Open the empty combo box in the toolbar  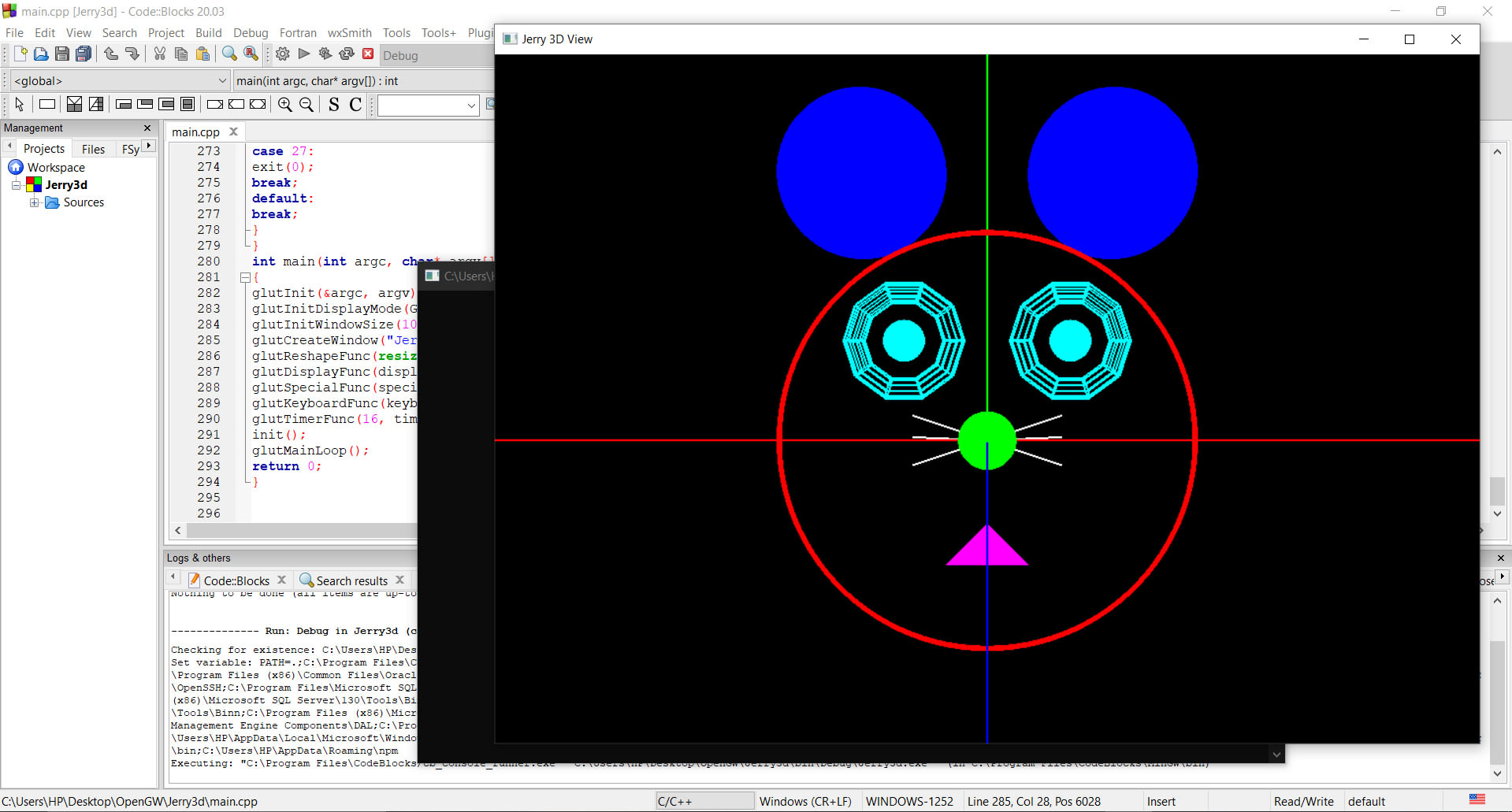click(428, 106)
